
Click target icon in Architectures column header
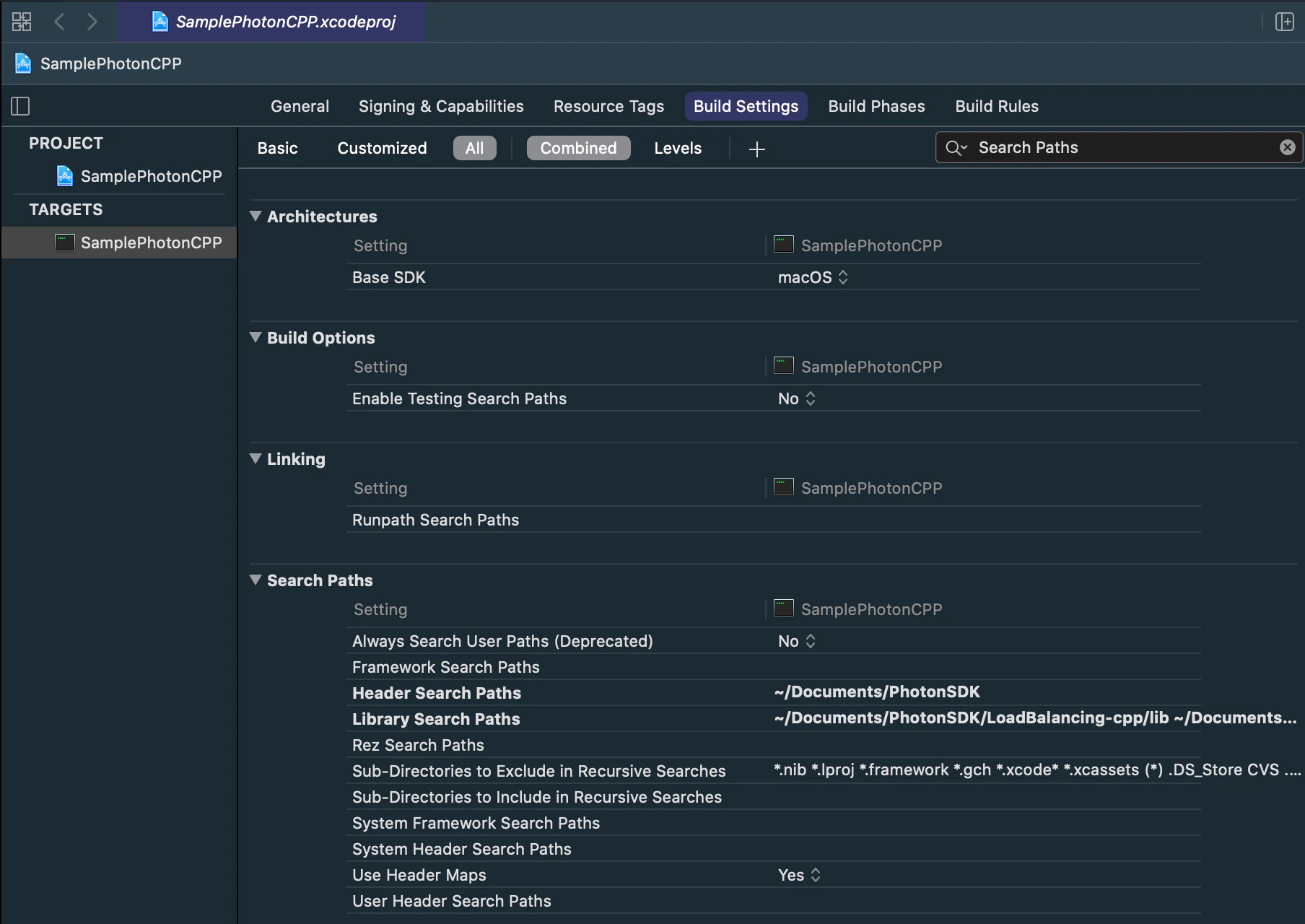[784, 245]
